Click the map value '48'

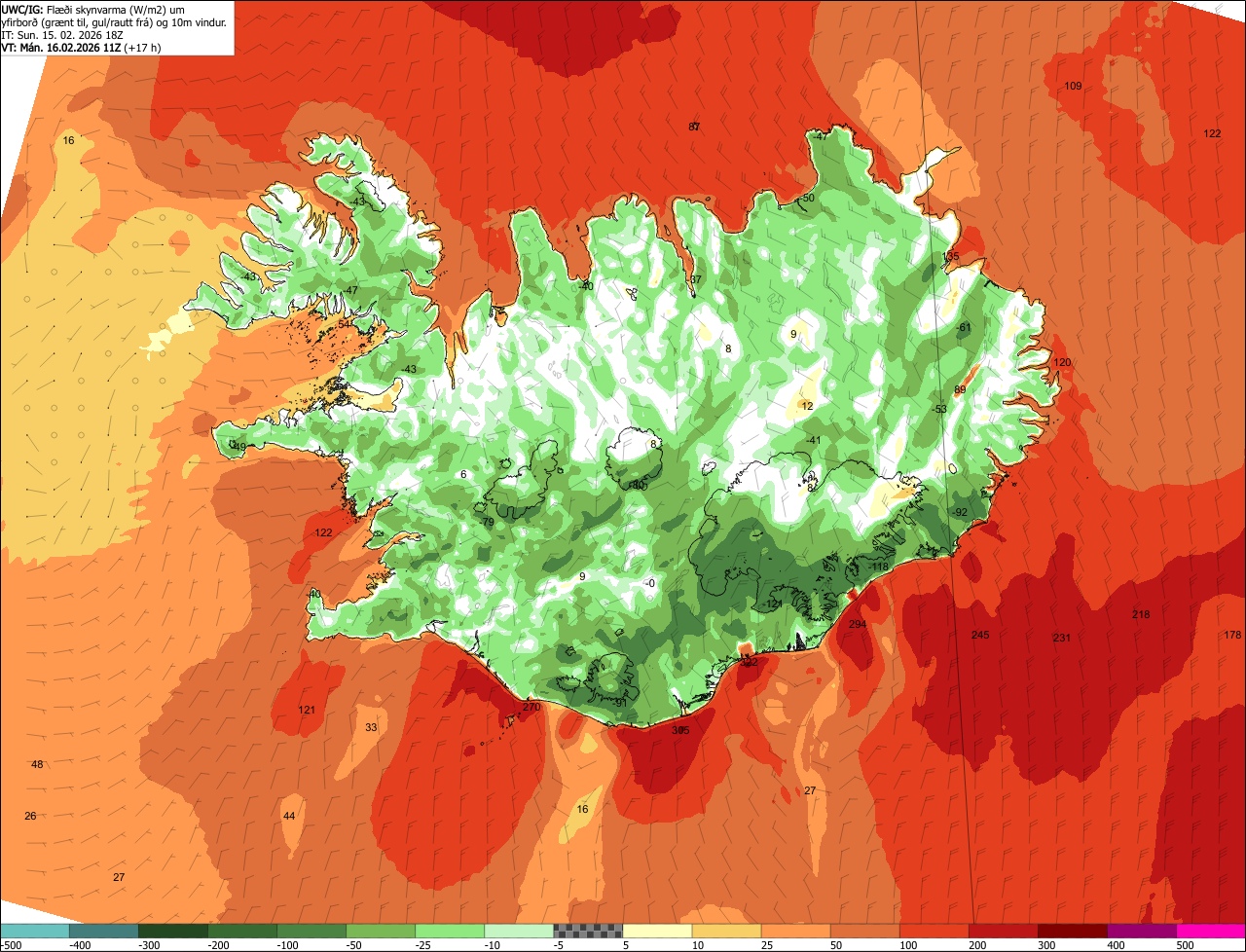37,765
